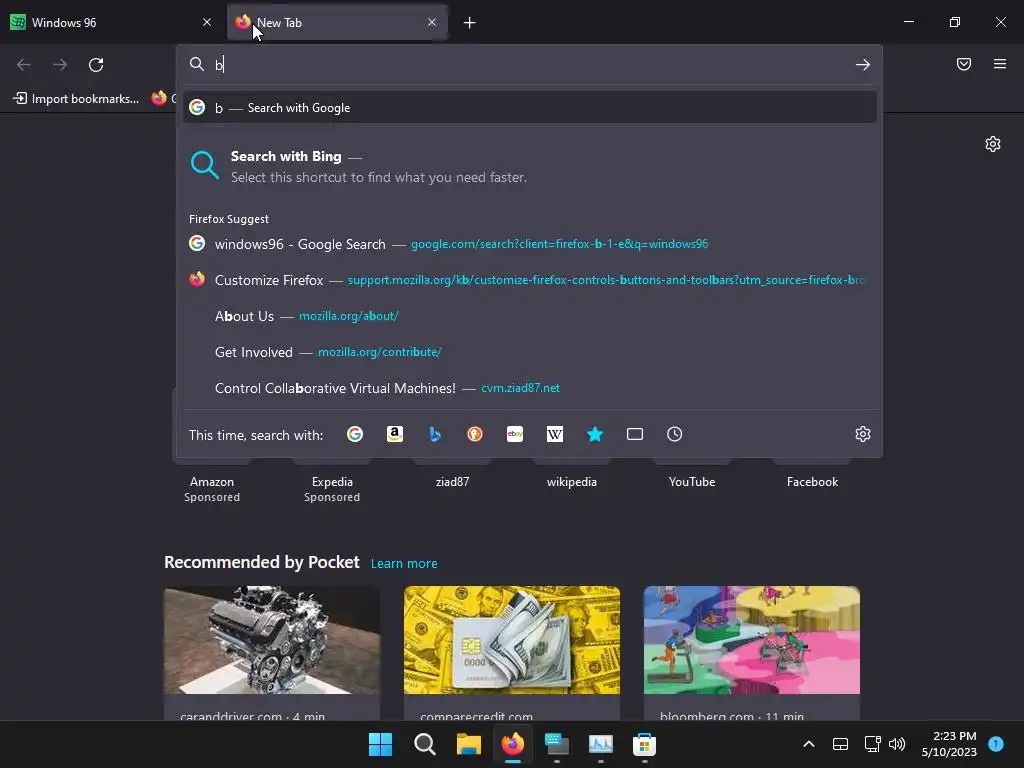Click the Firefox icon in the taskbar

pos(513,744)
